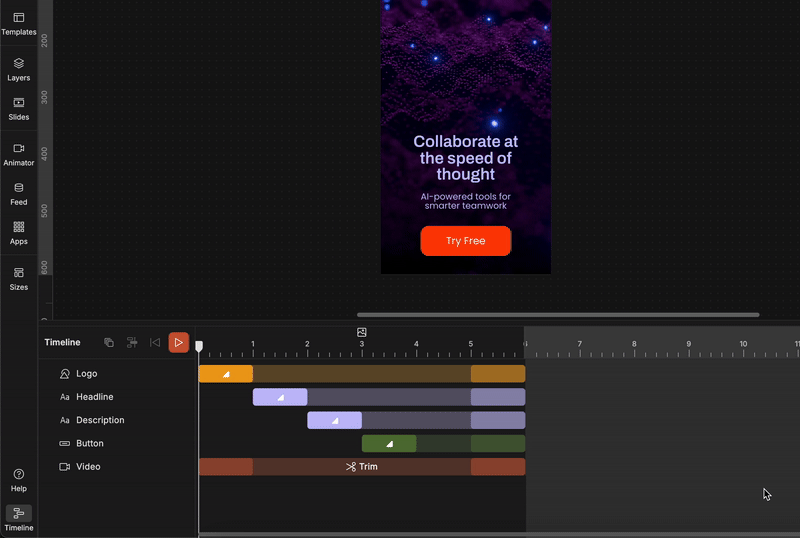Screen dimensions: 800x538
Task: Open the Templates panel
Action: (18, 24)
